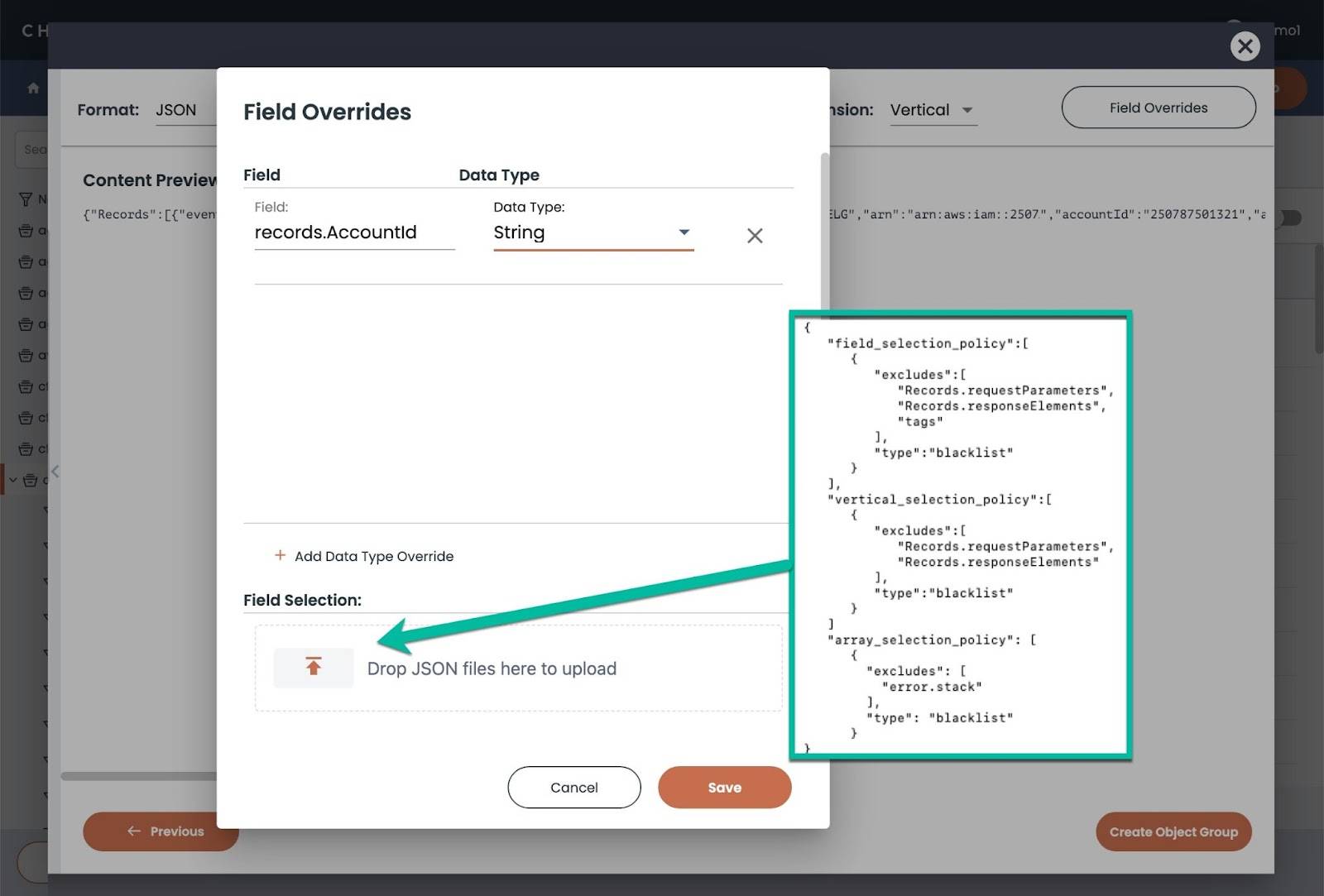Click the upload icon in the drop zone

click(313, 667)
